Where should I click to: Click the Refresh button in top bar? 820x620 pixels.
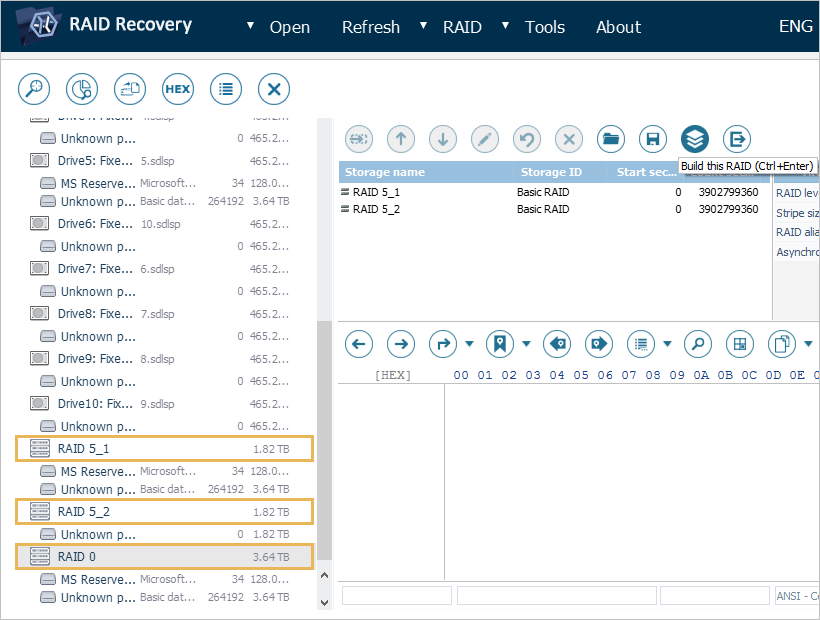pos(370,27)
